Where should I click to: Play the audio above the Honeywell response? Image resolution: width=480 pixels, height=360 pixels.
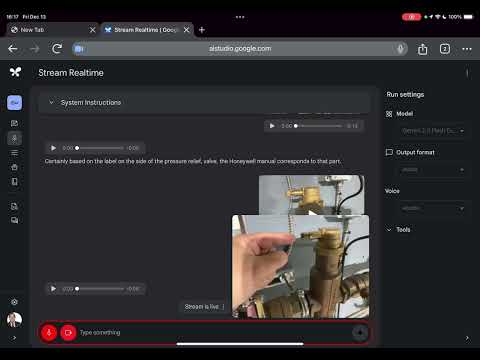tap(53, 148)
